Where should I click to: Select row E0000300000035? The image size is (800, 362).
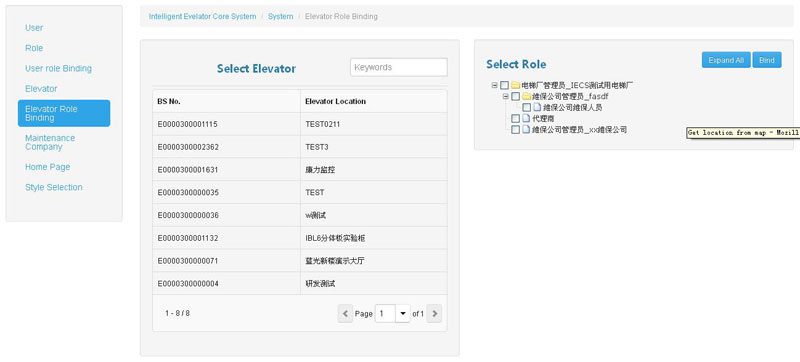point(300,193)
